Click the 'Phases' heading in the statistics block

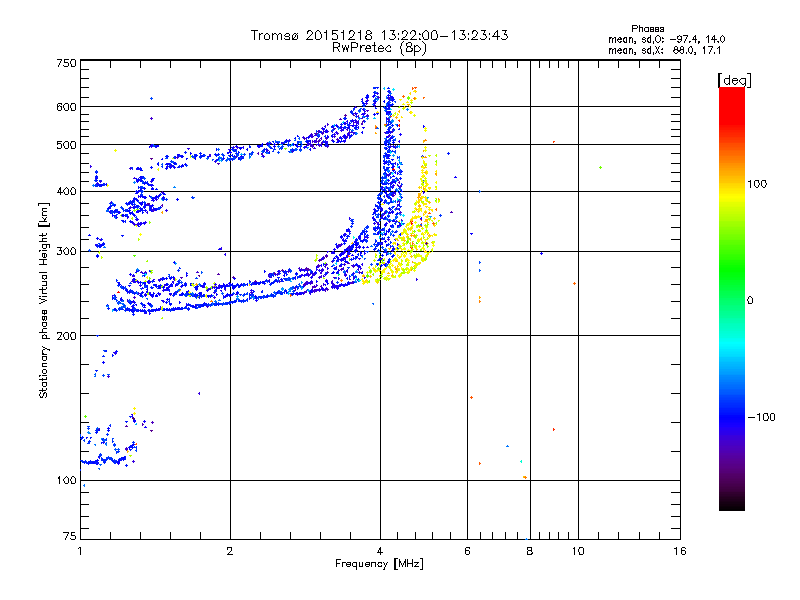point(647,29)
